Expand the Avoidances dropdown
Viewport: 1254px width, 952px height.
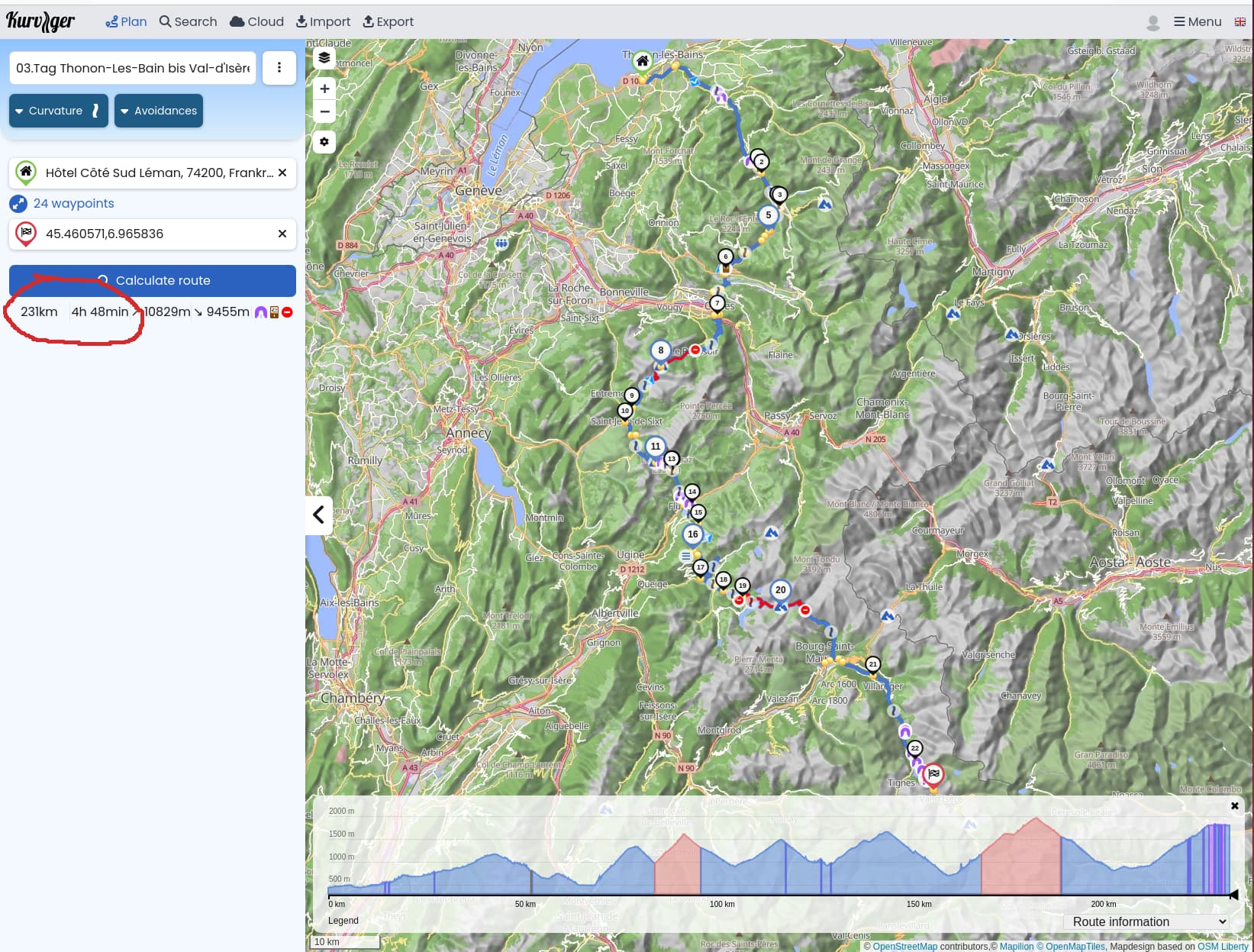[159, 111]
